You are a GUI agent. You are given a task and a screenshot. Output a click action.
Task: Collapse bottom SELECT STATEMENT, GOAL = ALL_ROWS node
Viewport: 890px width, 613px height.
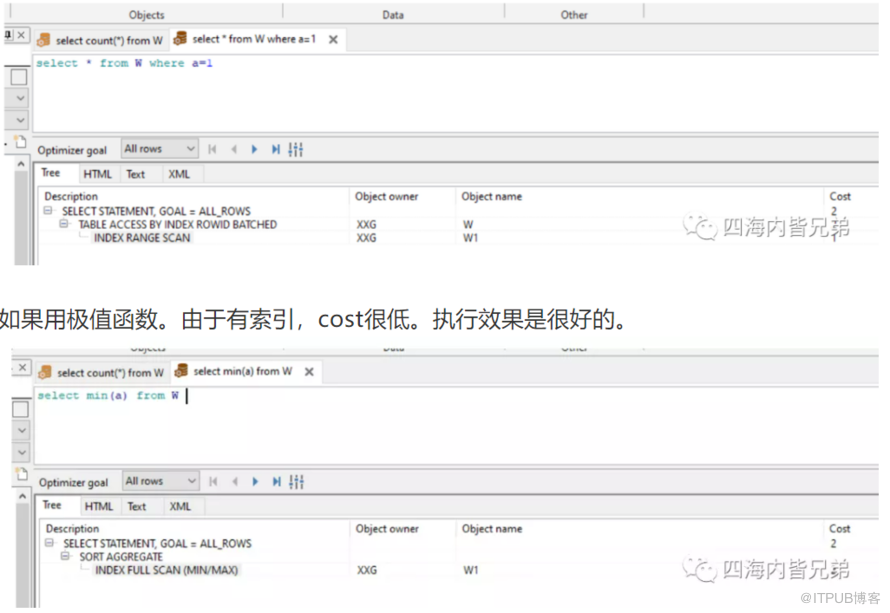tap(49, 543)
